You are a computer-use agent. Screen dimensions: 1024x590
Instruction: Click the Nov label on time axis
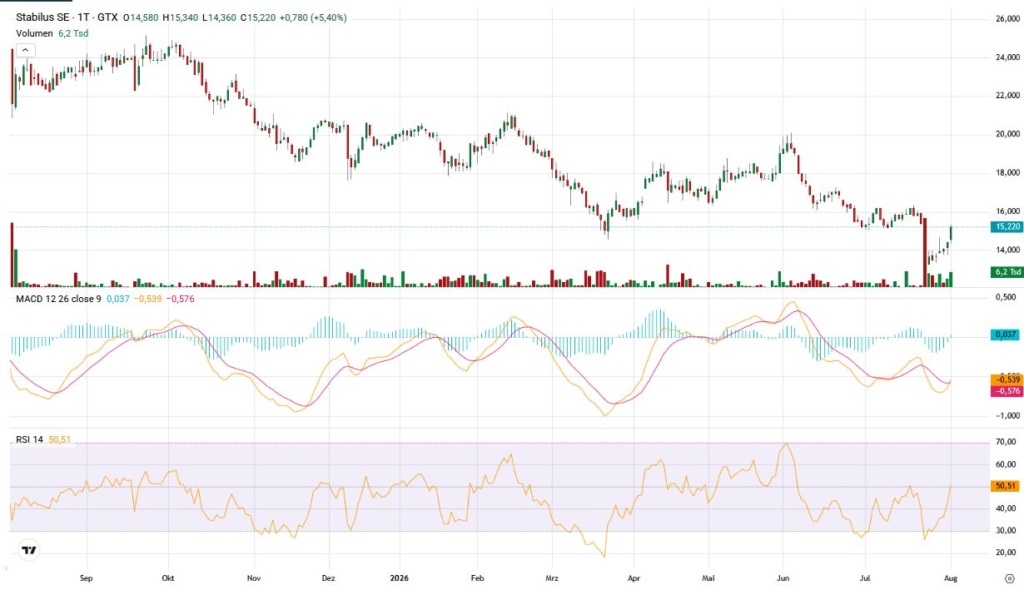point(254,578)
